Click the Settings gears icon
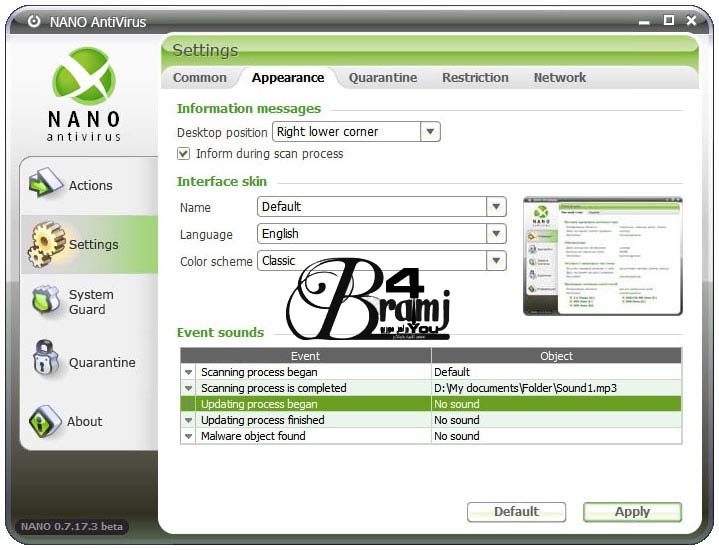The image size is (719, 550). tap(46, 244)
